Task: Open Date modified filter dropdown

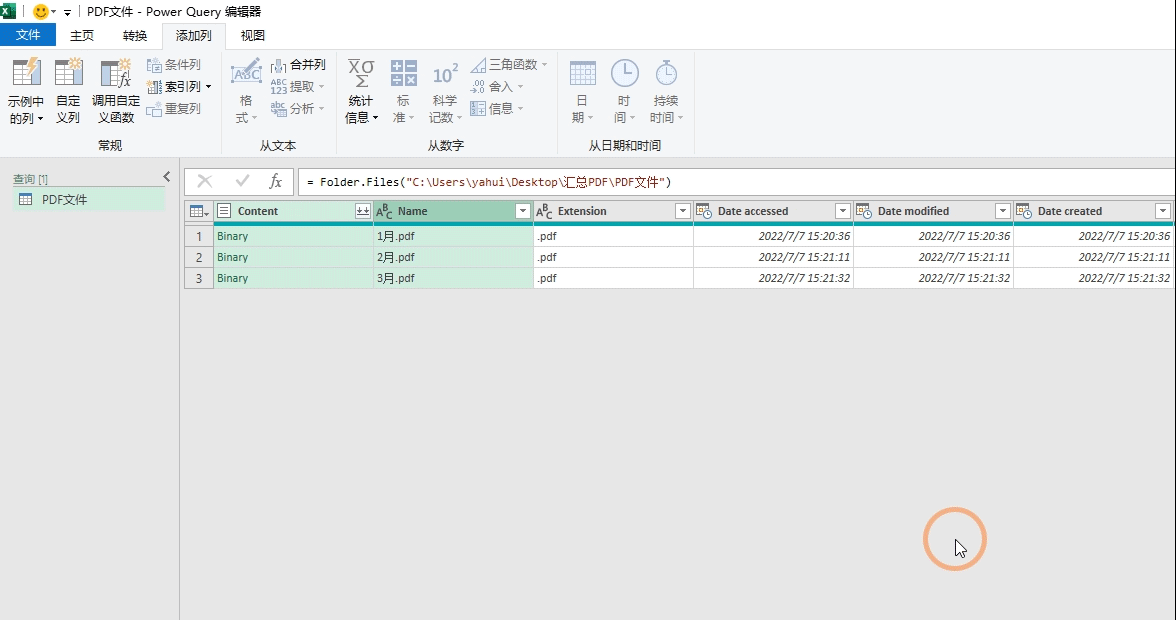Action: click(x=1002, y=211)
